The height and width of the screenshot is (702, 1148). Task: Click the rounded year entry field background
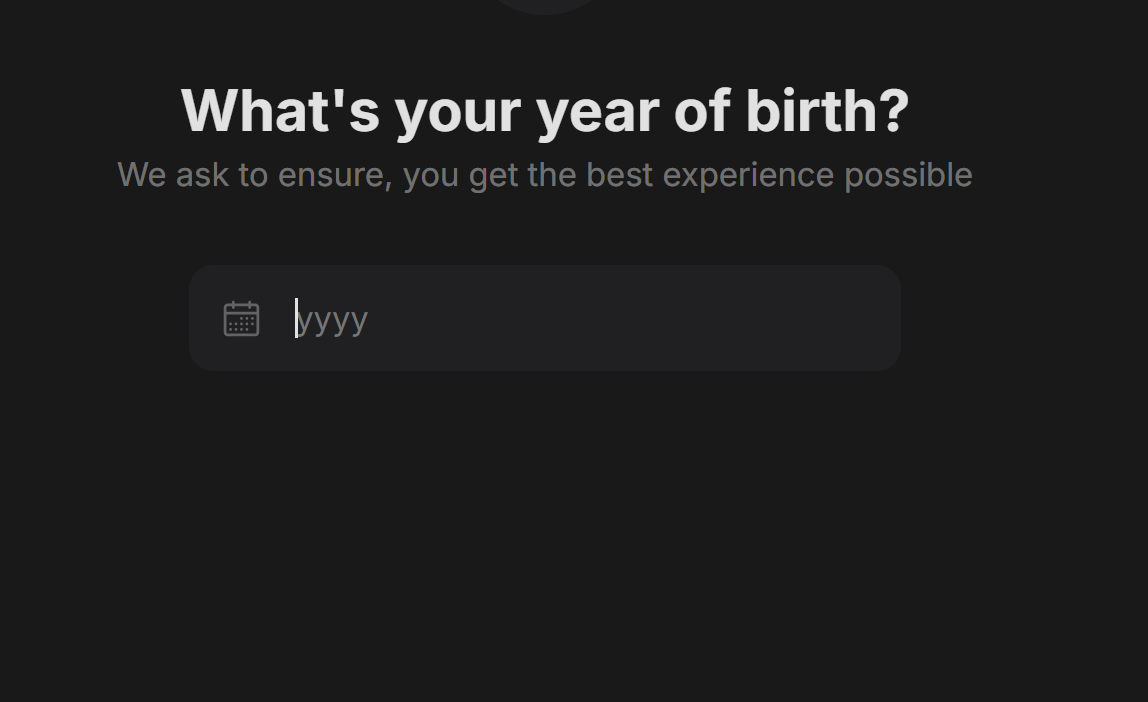click(x=545, y=318)
